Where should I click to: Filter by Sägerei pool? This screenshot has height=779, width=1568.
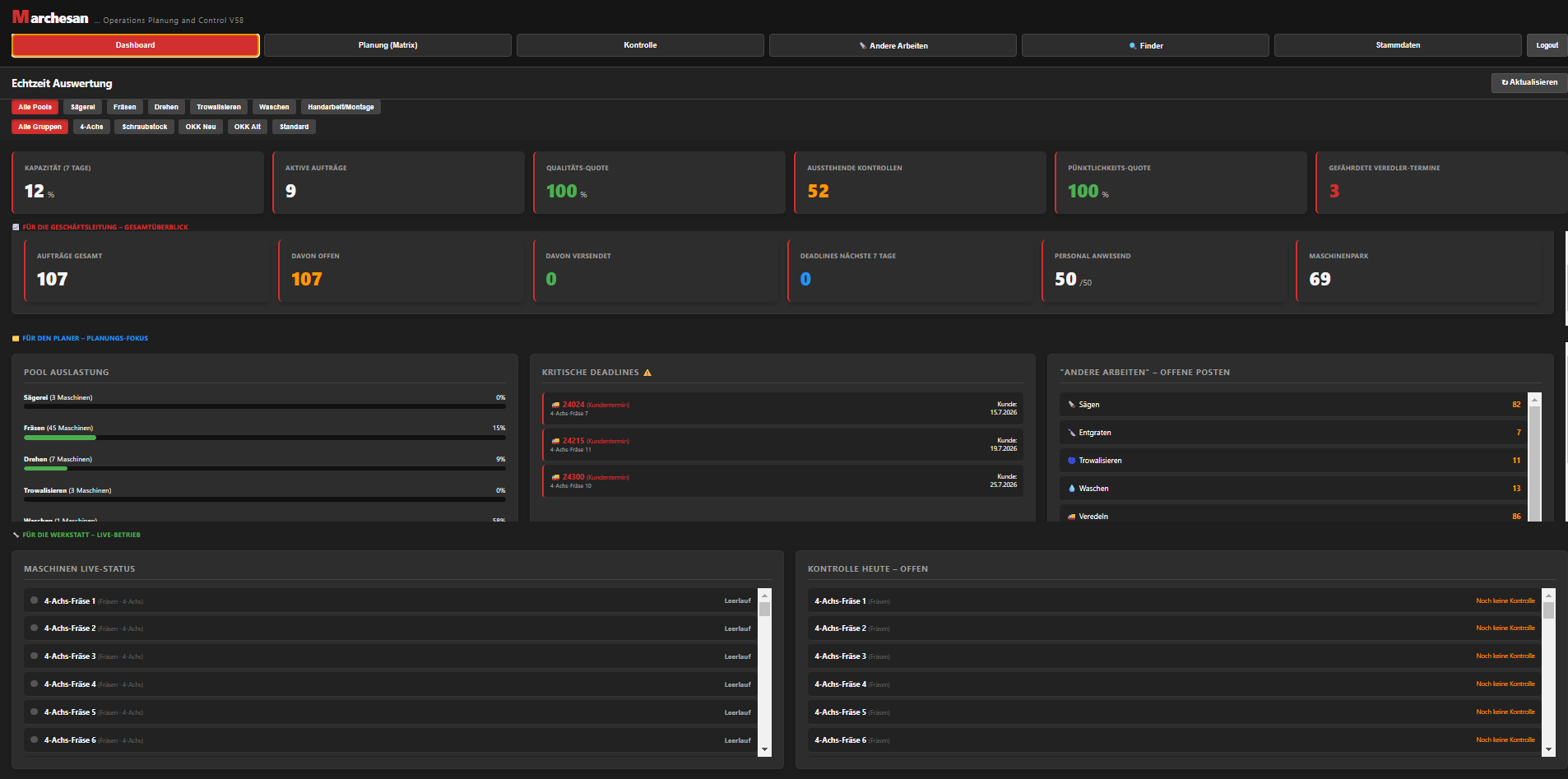82,107
